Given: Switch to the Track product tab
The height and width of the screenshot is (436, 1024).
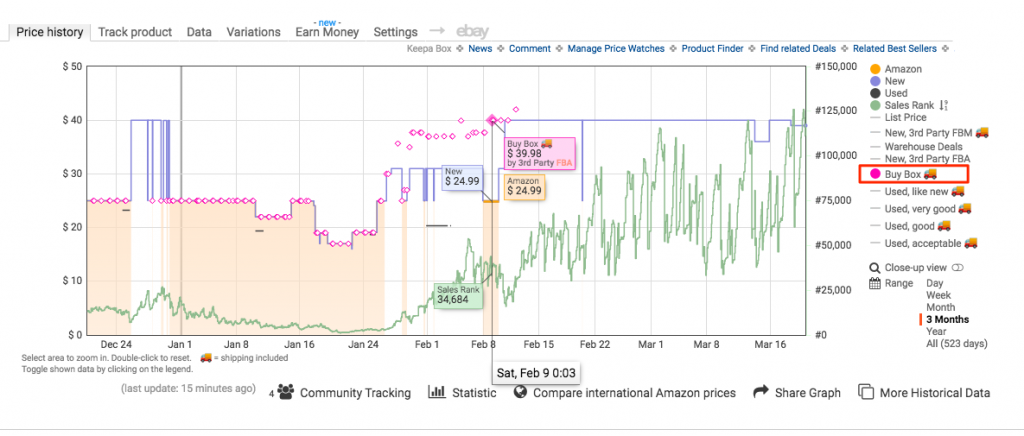Looking at the screenshot, I should pyautogui.click(x=135, y=32).
